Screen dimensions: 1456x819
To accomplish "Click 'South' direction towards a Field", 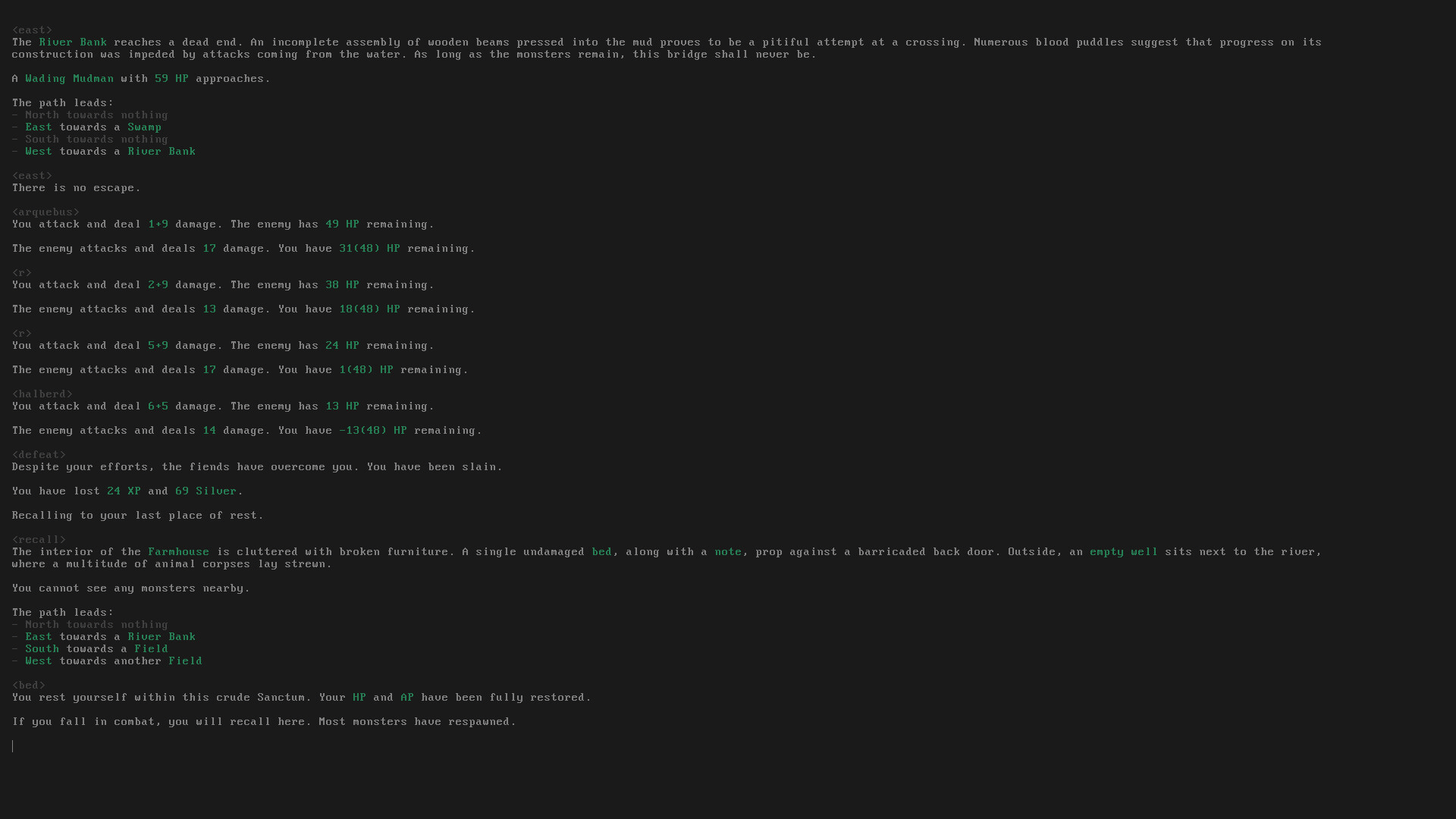I will coord(42,649).
